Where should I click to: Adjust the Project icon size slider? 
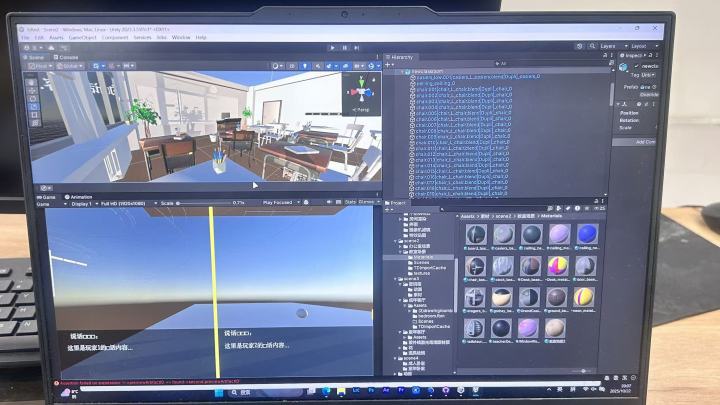click(581, 371)
